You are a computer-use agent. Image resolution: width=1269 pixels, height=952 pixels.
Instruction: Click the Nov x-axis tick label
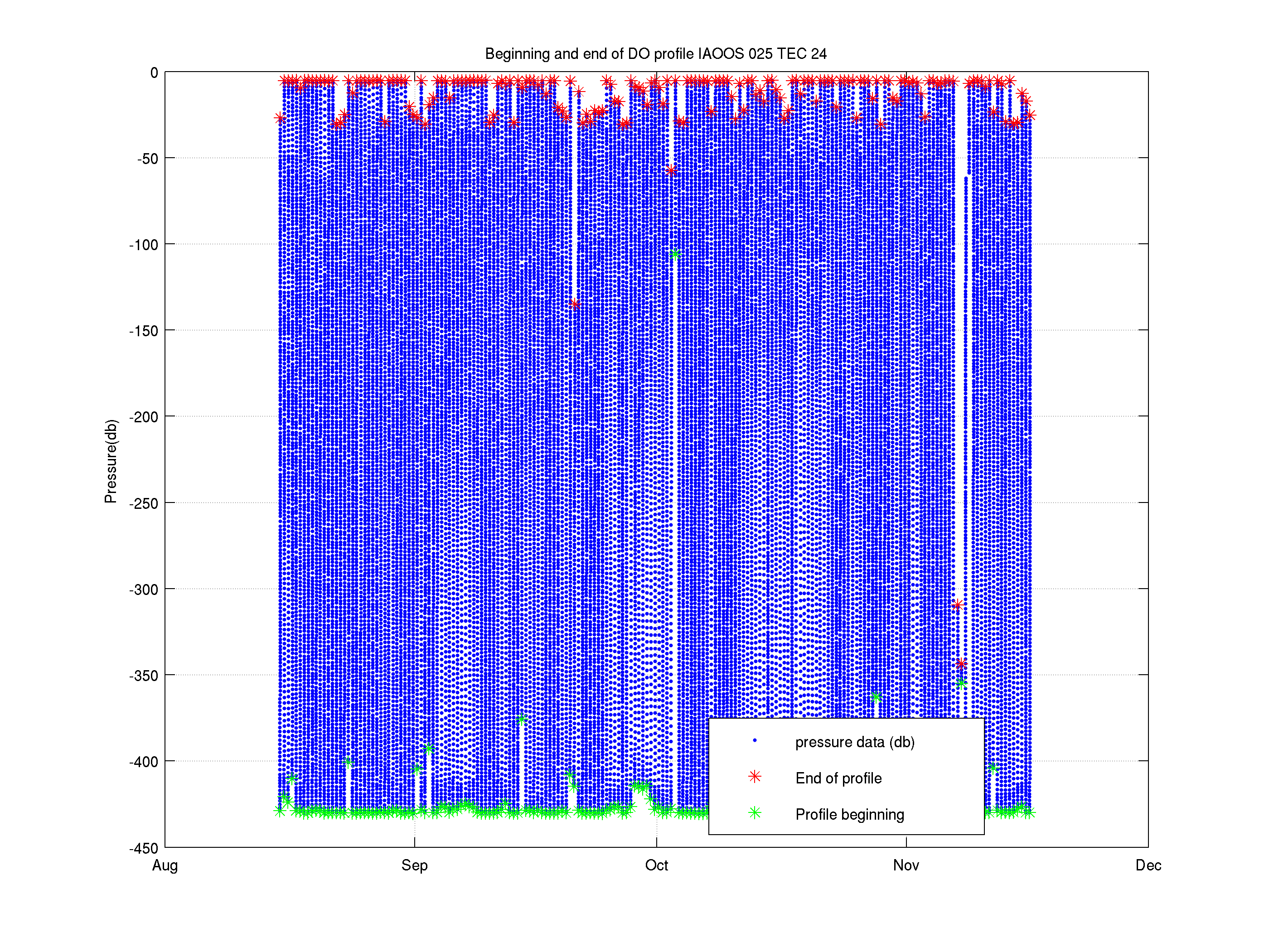click(906, 865)
